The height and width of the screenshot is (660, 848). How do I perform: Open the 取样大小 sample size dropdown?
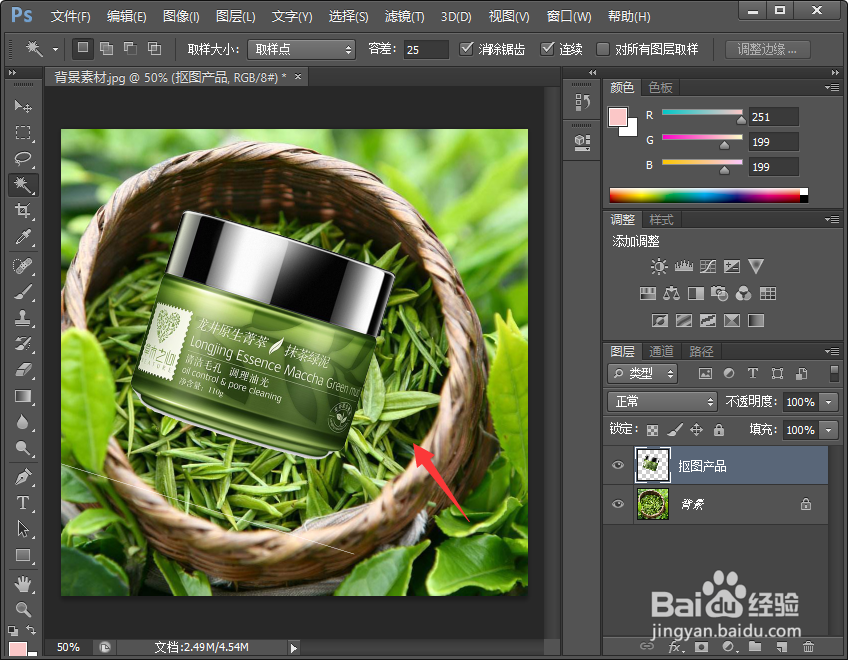click(x=301, y=50)
